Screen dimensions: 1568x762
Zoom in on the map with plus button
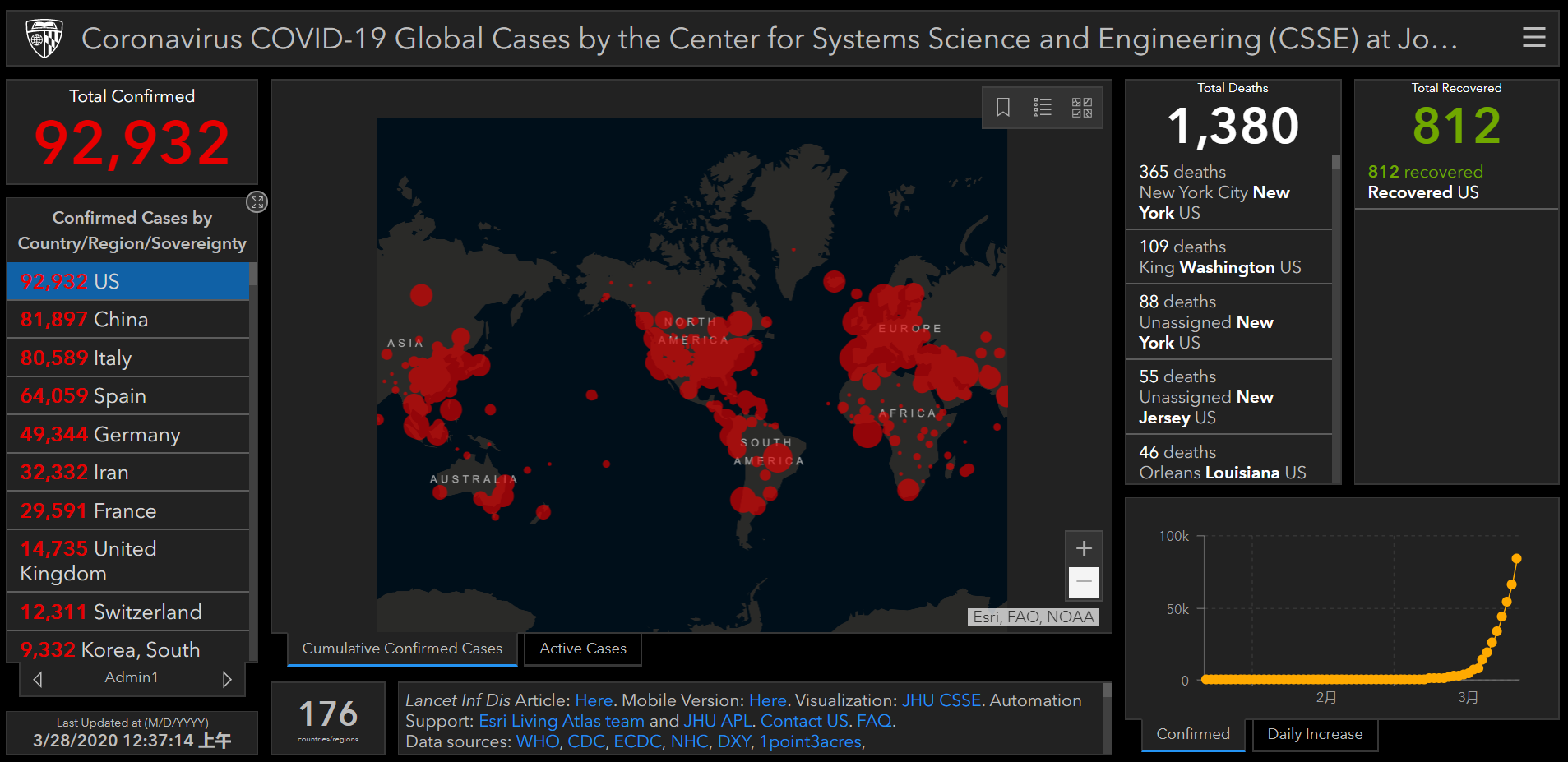click(1084, 548)
